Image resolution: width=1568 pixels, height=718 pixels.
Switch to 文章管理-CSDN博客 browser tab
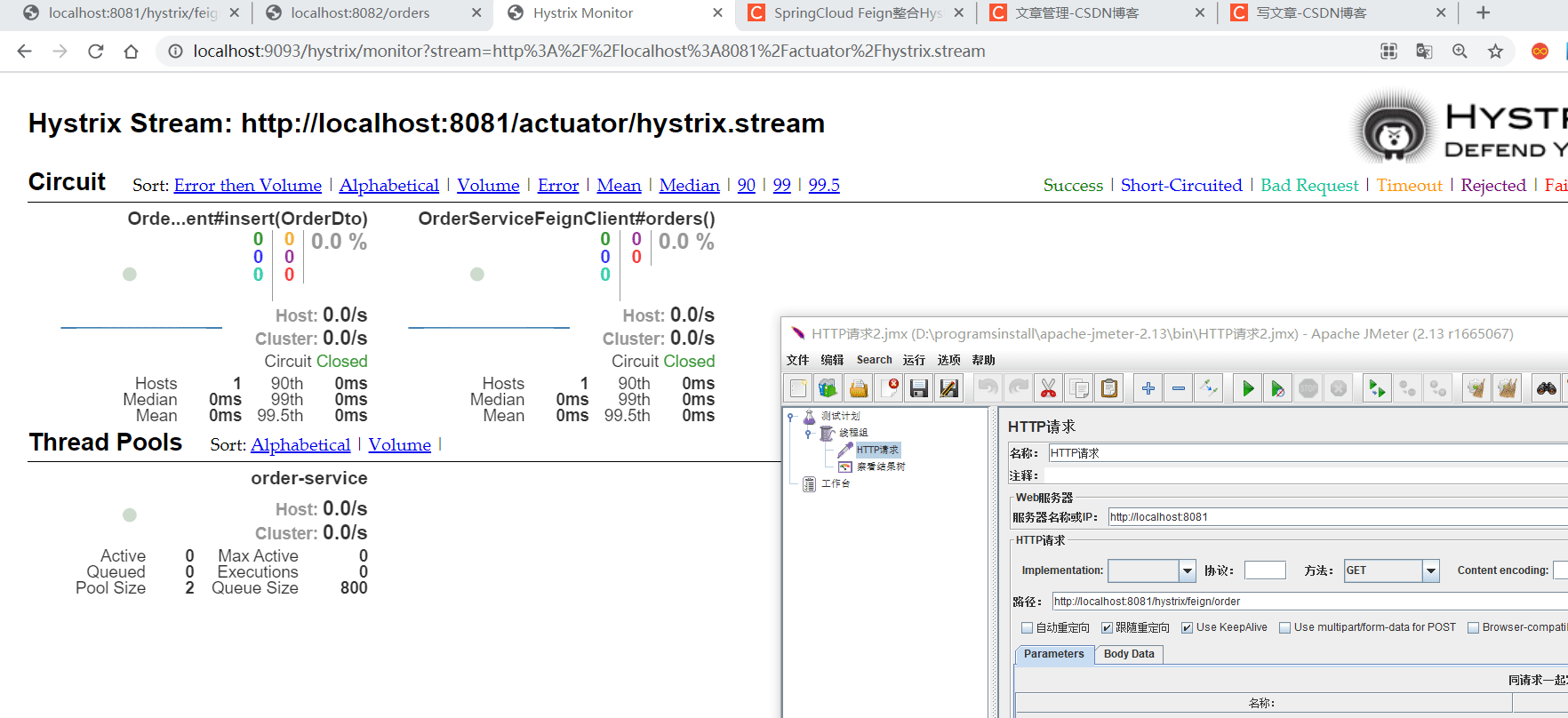pos(1076,13)
